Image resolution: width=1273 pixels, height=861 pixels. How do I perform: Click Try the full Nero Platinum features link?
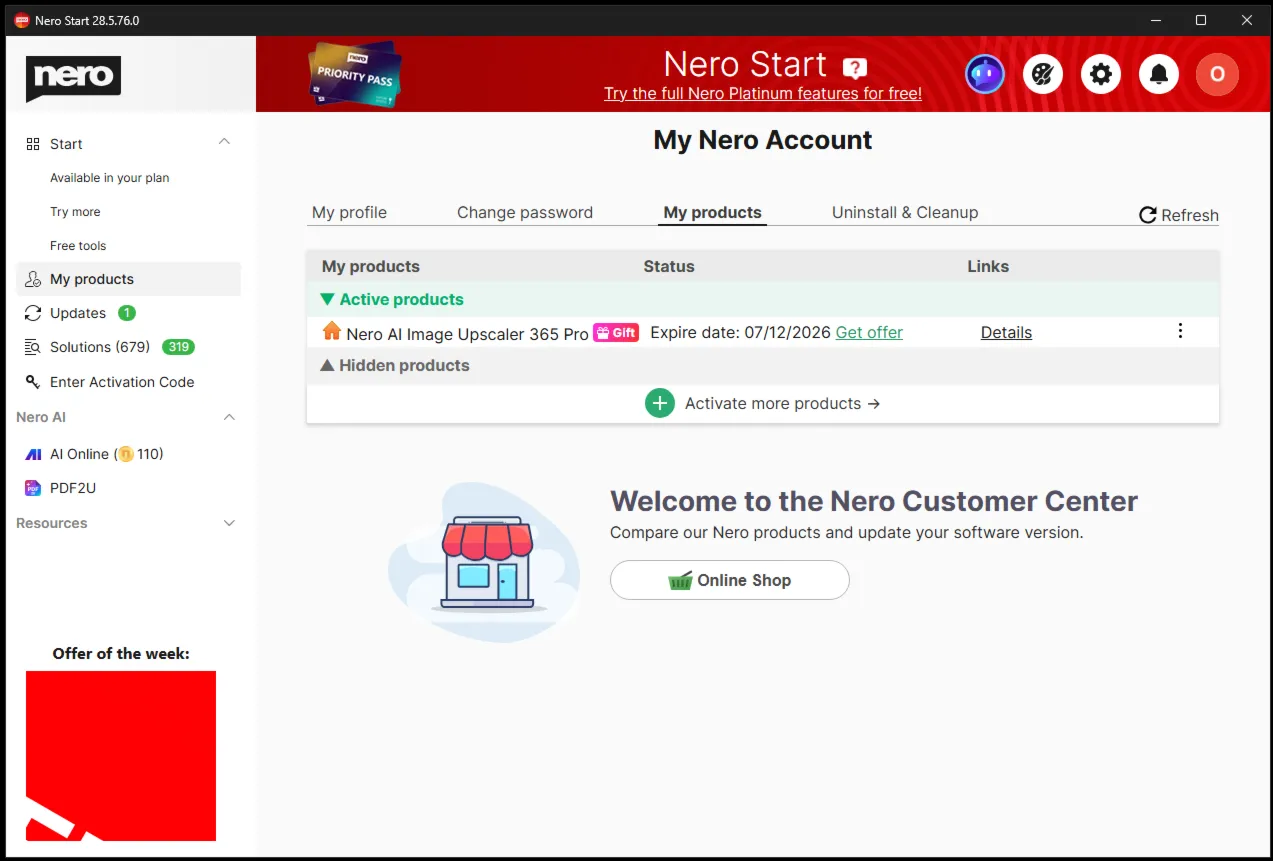pos(763,93)
